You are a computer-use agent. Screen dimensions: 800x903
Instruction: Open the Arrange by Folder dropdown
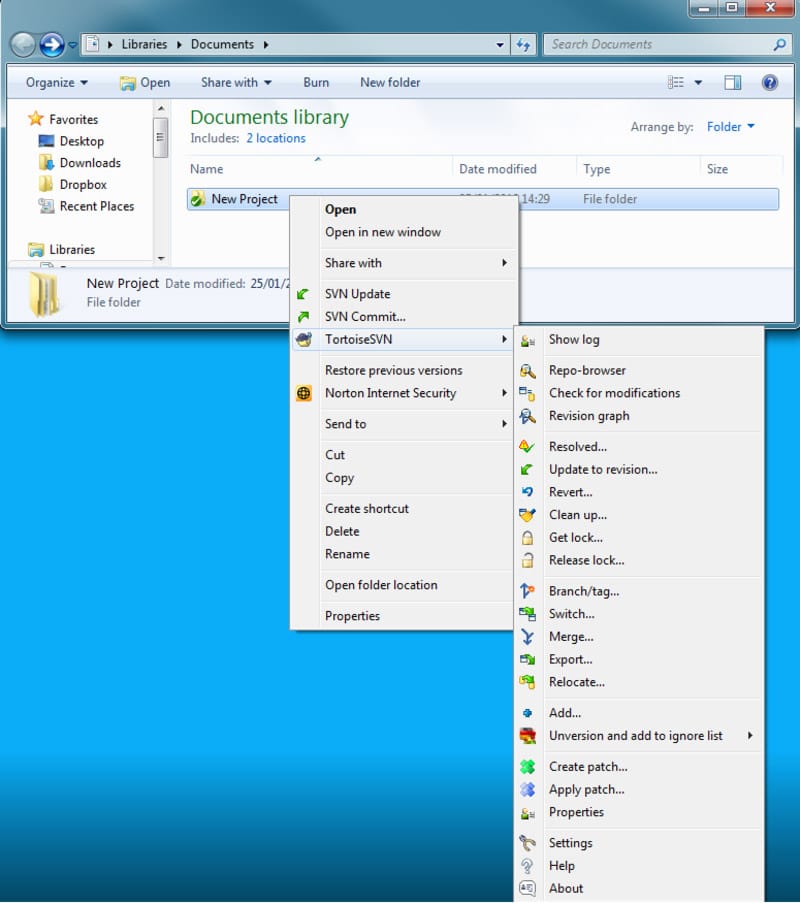coord(731,127)
